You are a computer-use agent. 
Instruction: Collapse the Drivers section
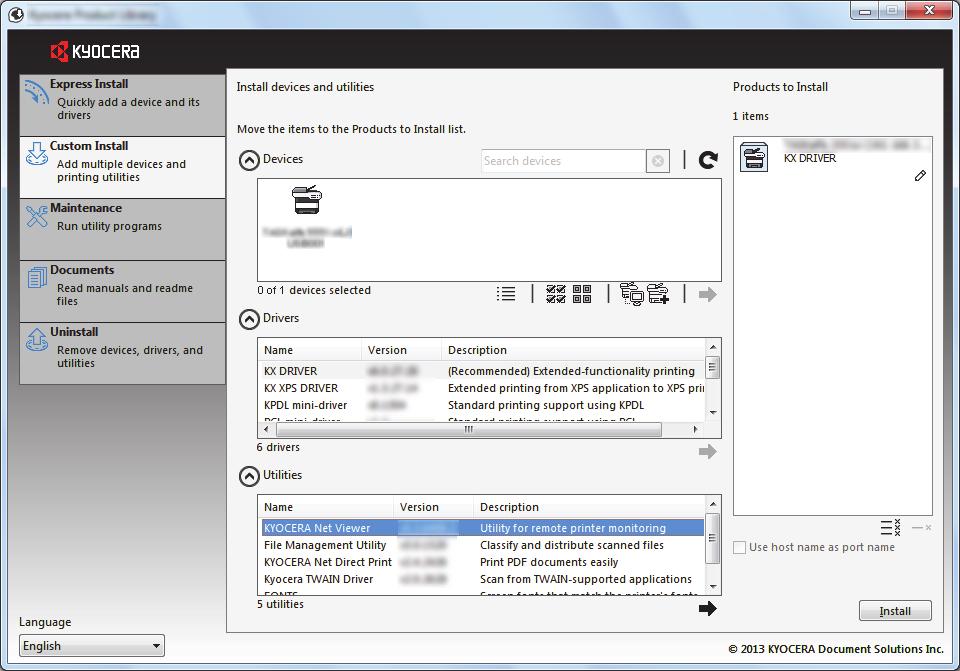pos(249,319)
